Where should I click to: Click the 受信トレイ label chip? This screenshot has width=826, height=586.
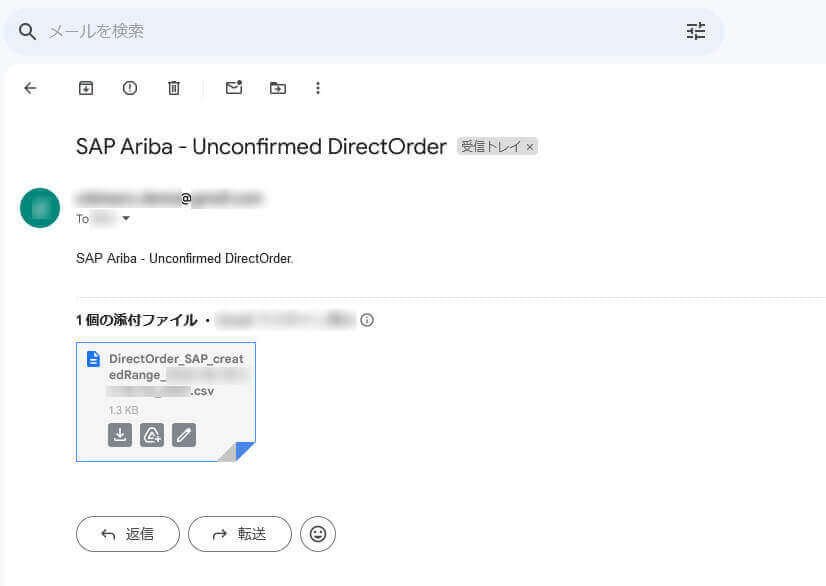[x=491, y=146]
